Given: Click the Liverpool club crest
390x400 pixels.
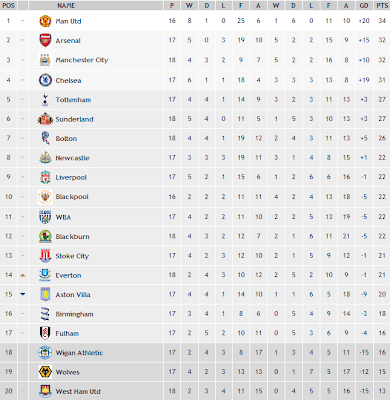Looking at the screenshot, I should pyautogui.click(x=45, y=177).
